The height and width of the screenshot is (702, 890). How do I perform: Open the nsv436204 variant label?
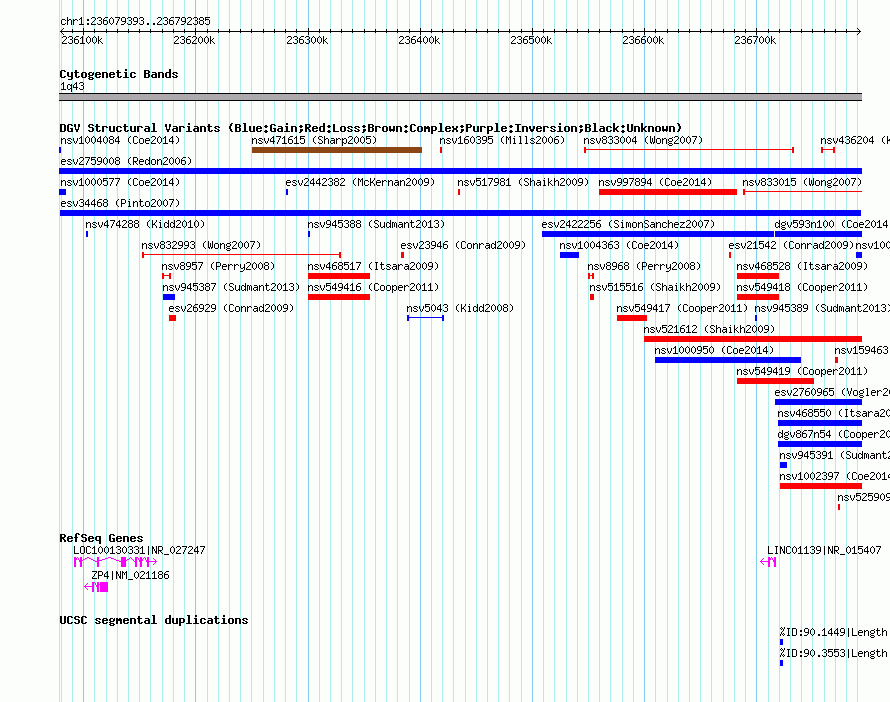tap(854, 140)
